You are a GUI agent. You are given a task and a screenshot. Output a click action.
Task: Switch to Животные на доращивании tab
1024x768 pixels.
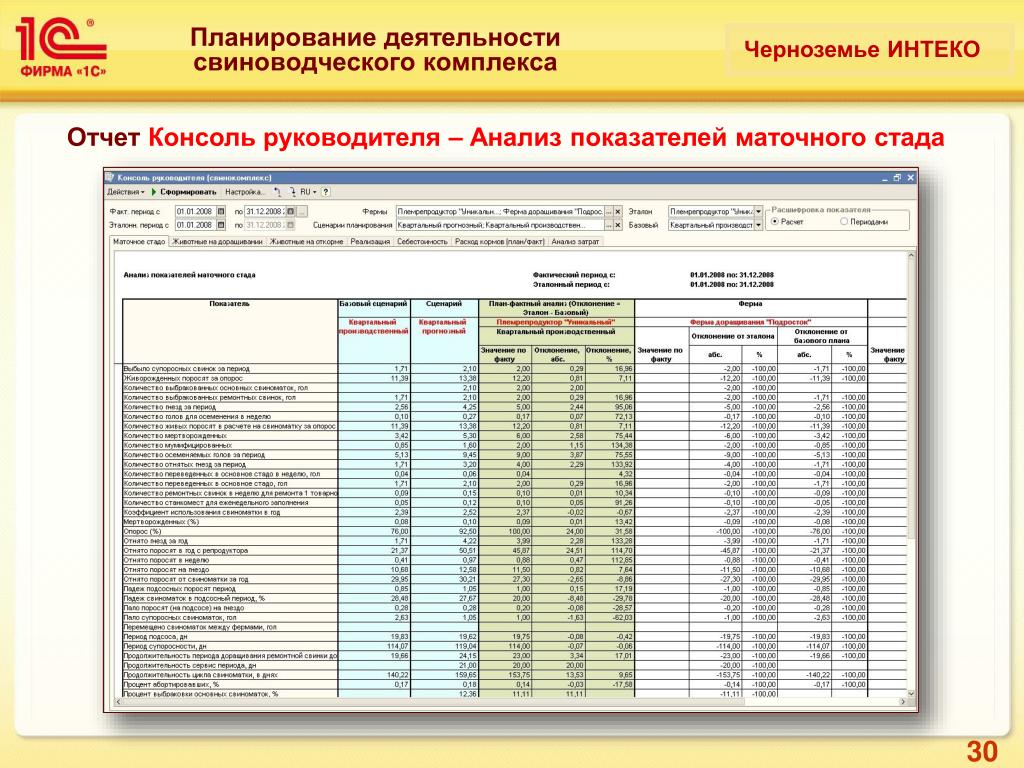pos(217,242)
